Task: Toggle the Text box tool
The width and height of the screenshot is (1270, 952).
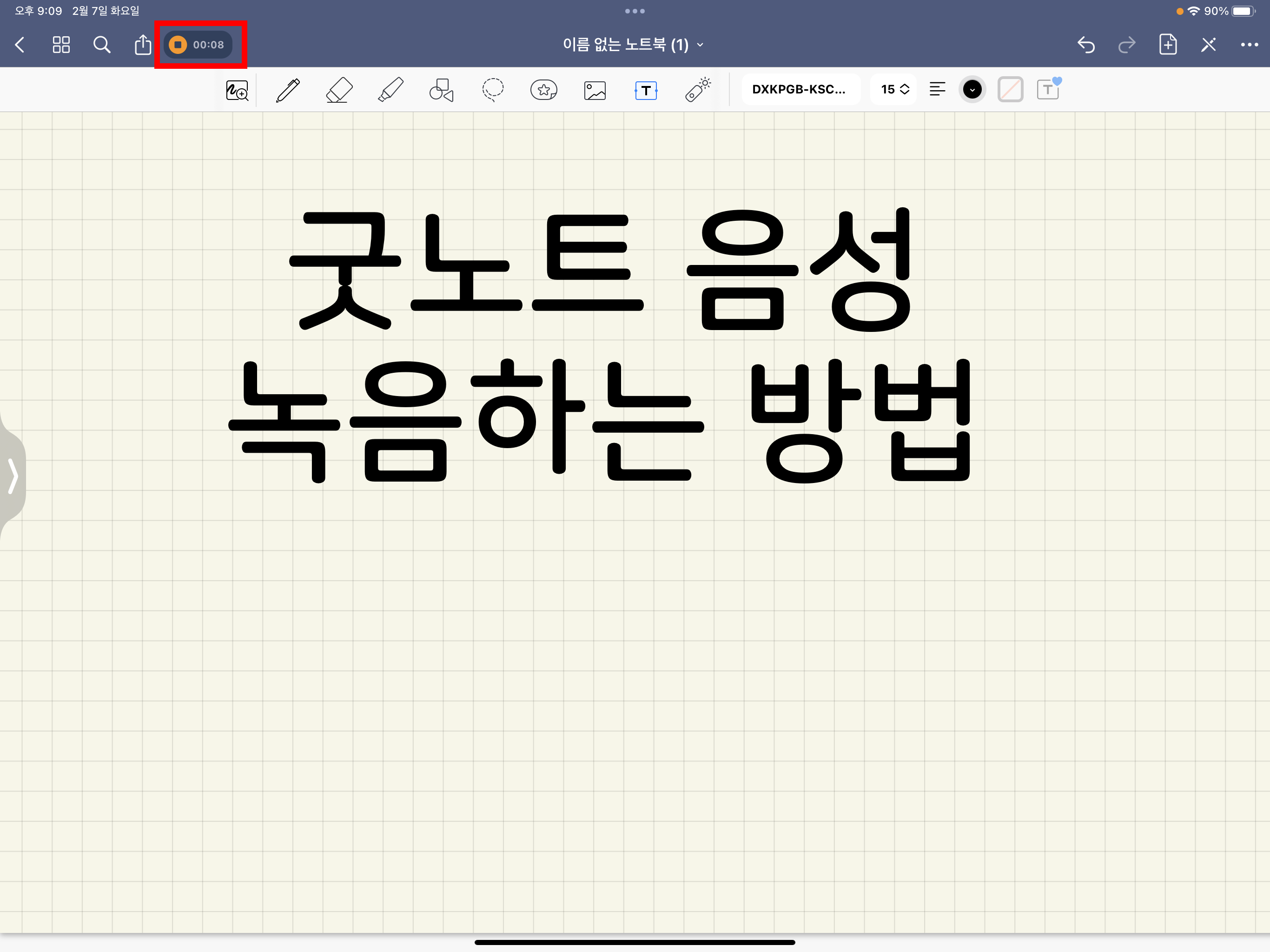Action: (646, 90)
